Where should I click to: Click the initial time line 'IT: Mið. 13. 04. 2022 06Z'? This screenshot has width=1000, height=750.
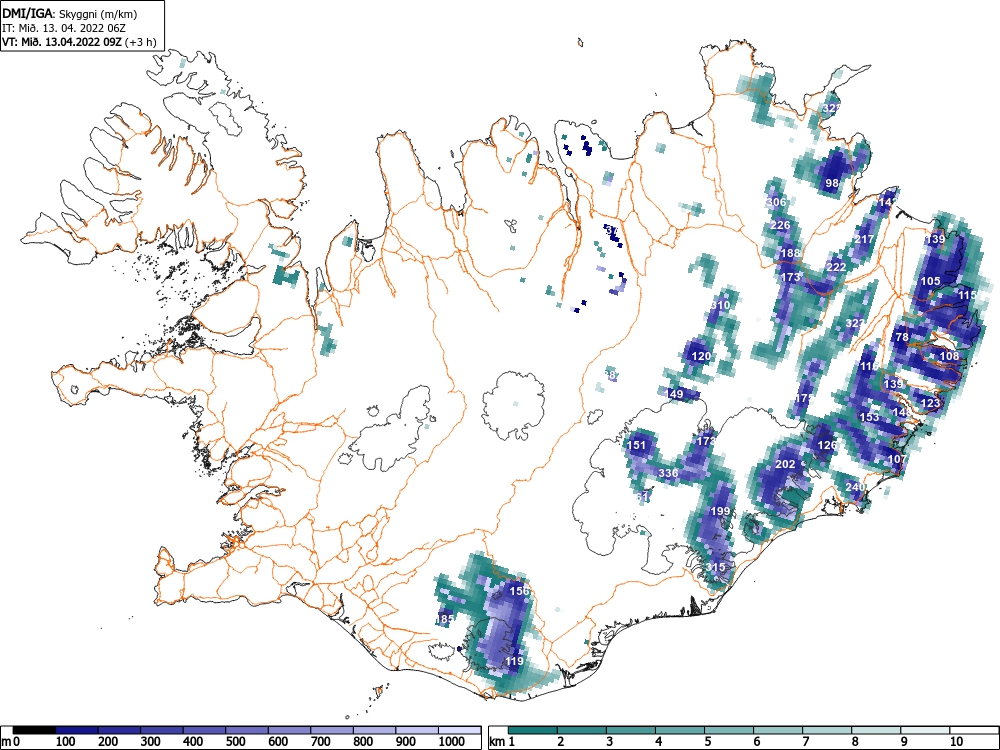[64, 28]
